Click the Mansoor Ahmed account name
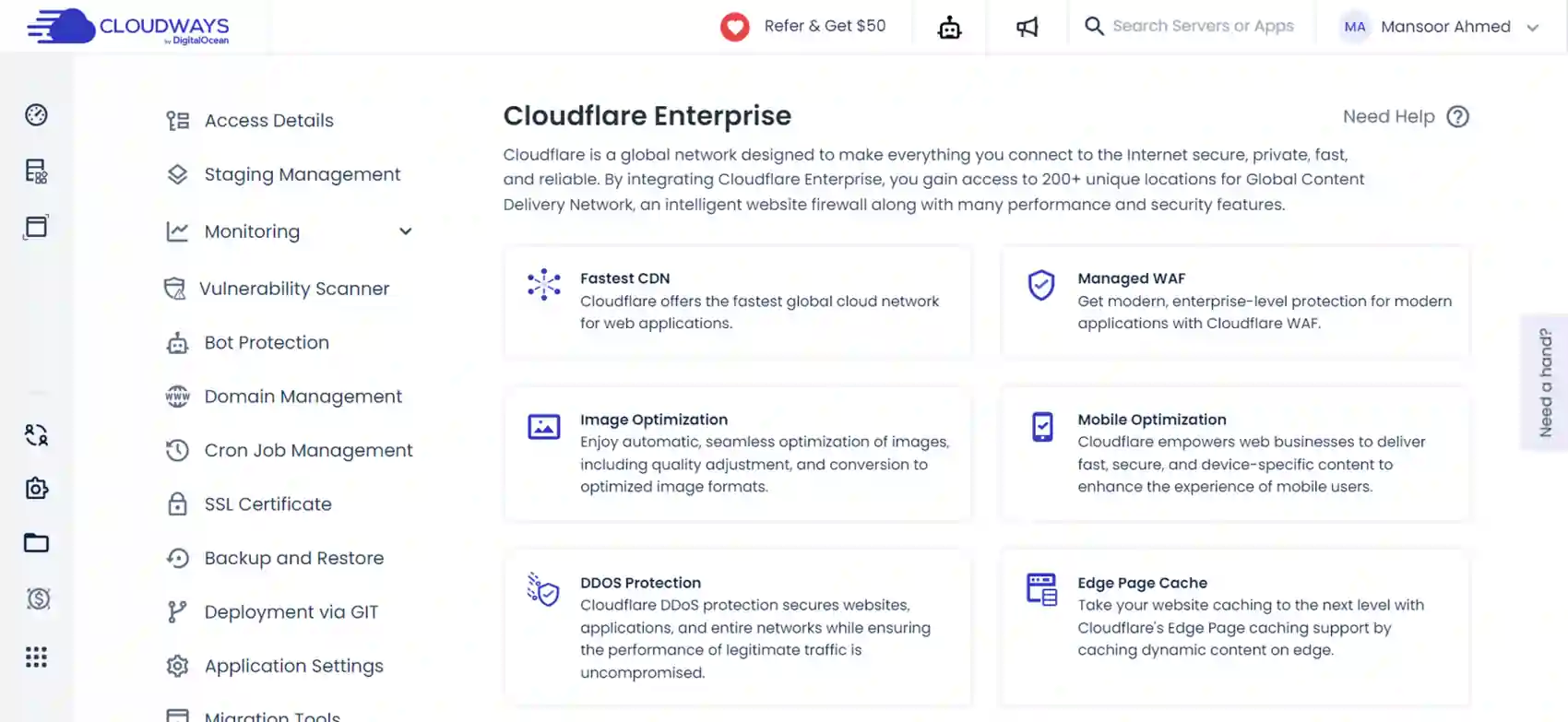This screenshot has width=1568, height=722. 1445,27
